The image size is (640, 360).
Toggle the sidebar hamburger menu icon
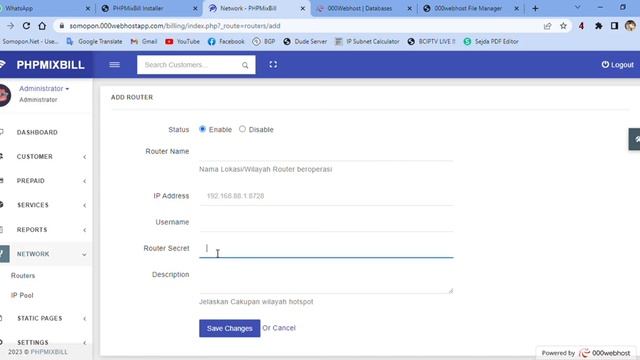114,64
